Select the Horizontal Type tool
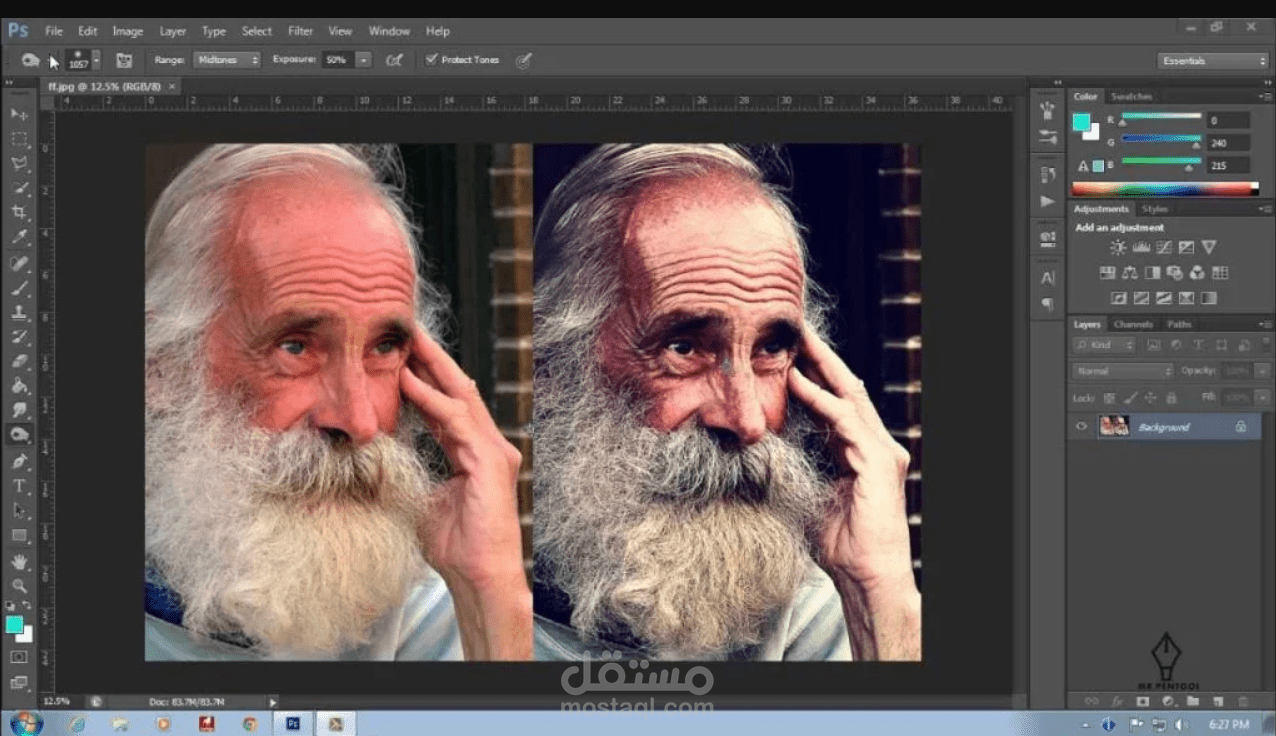The image size is (1276, 736). [x=19, y=486]
